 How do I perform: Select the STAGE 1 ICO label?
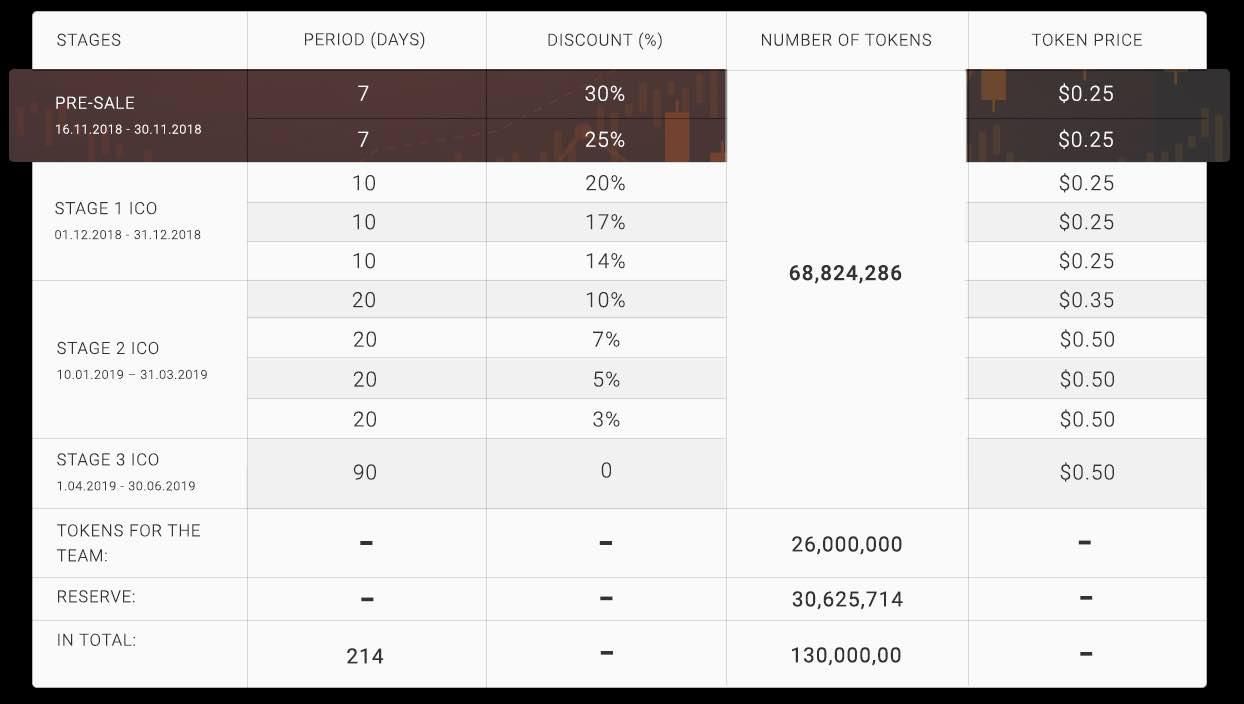click(106, 209)
